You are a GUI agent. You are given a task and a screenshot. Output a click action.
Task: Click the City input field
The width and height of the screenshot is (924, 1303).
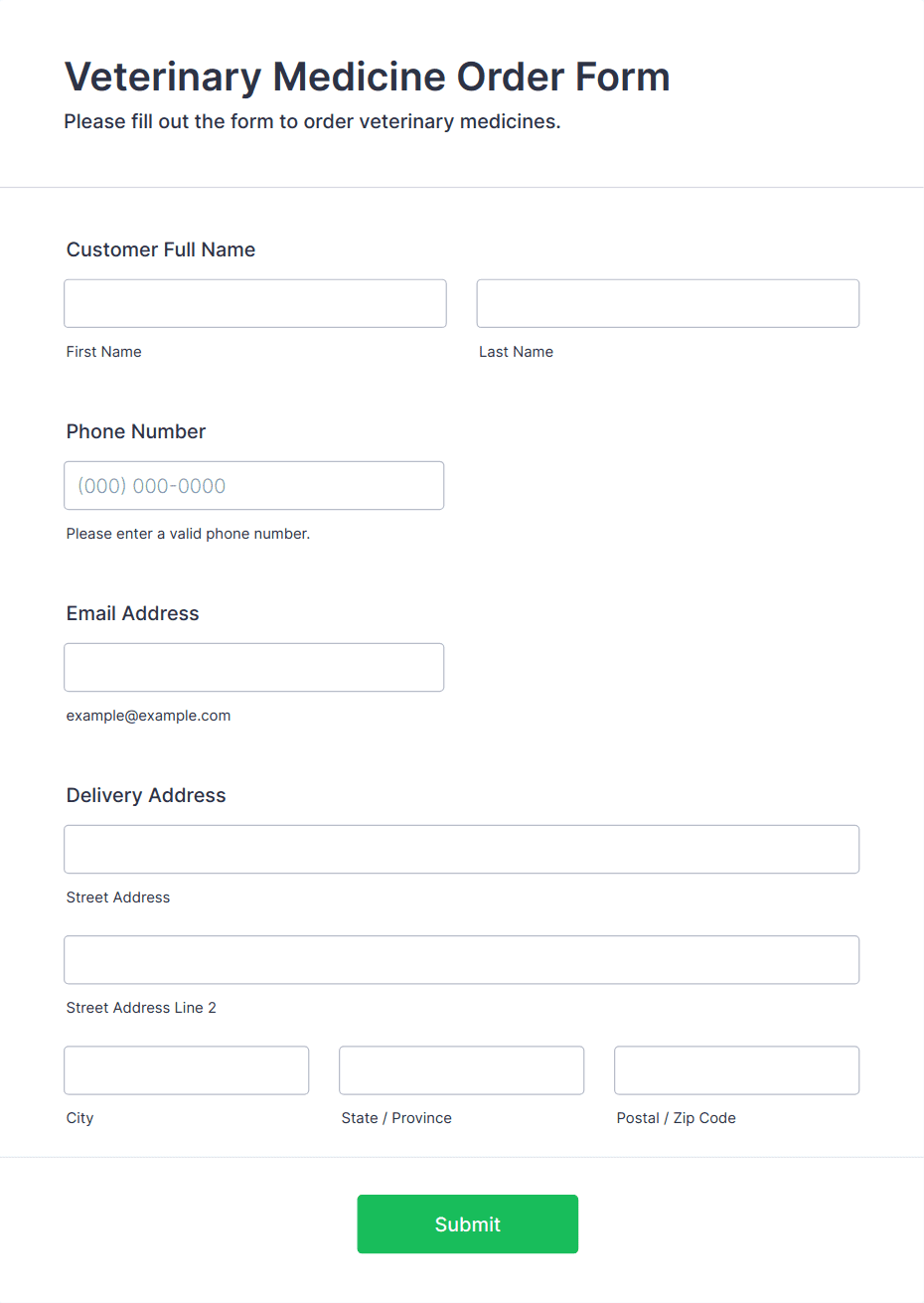(187, 1069)
